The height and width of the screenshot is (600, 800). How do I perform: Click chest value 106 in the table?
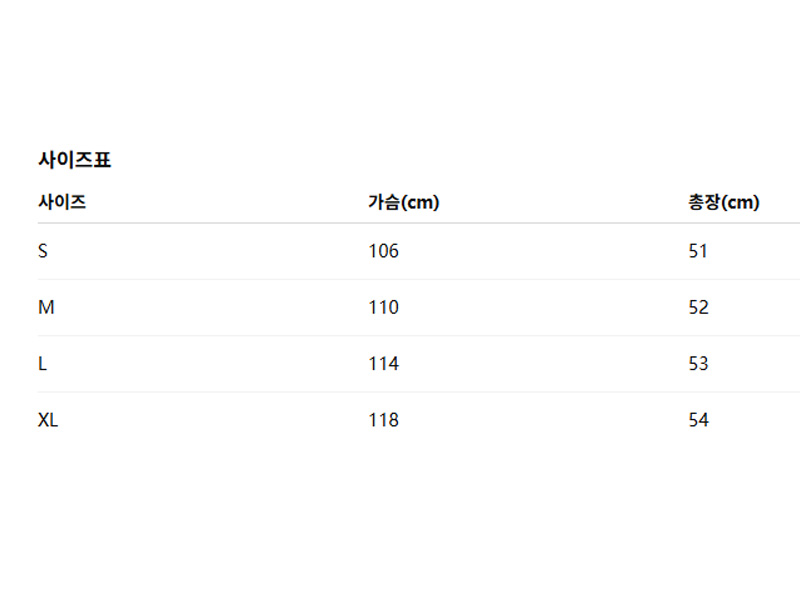pyautogui.click(x=383, y=251)
